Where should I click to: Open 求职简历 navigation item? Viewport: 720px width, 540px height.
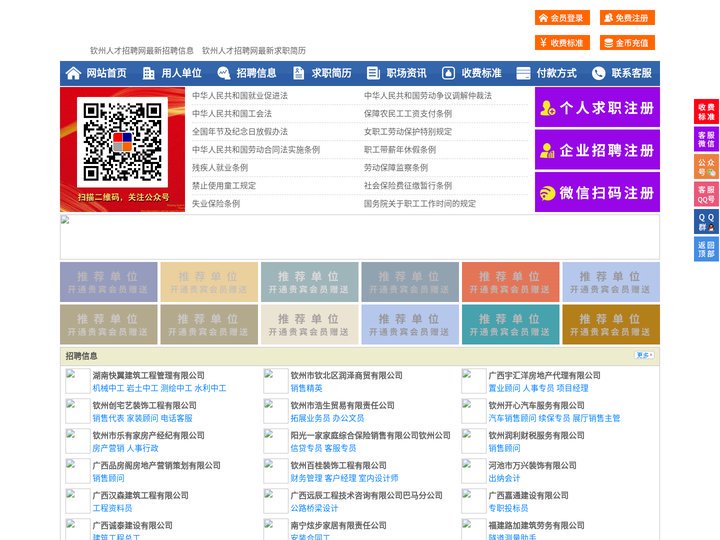click(x=332, y=73)
